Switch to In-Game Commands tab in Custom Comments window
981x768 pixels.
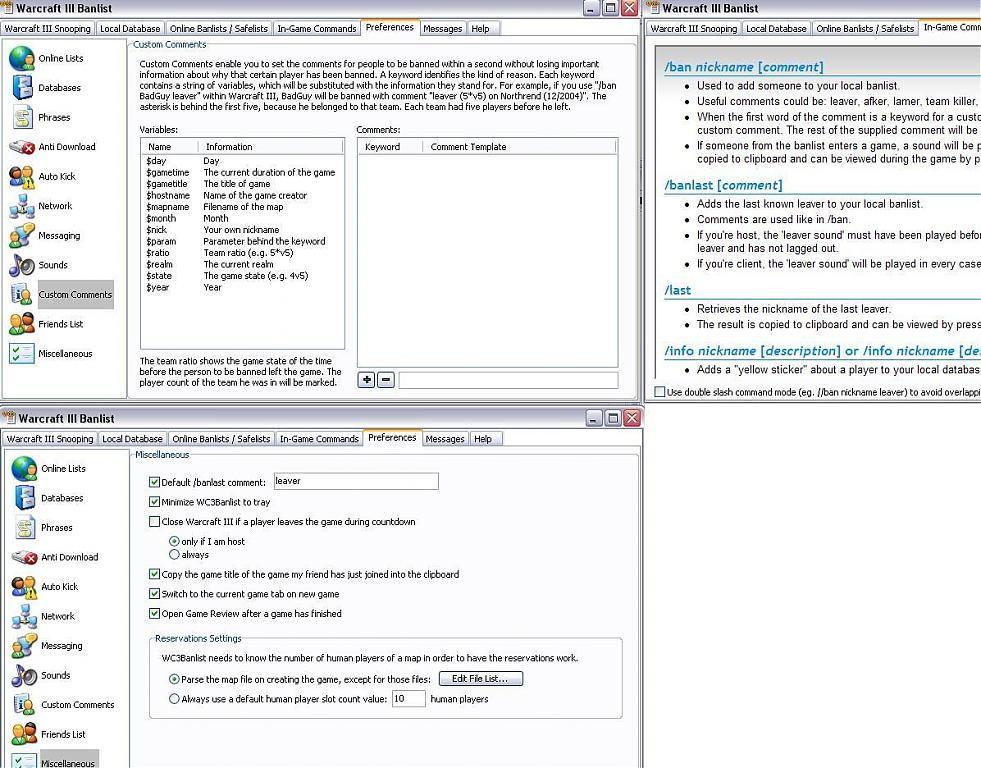point(317,29)
